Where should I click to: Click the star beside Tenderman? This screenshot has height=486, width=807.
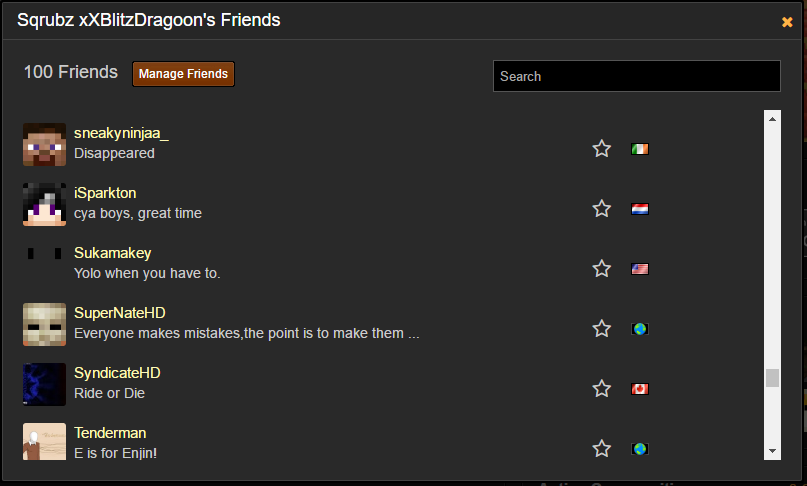click(x=601, y=448)
